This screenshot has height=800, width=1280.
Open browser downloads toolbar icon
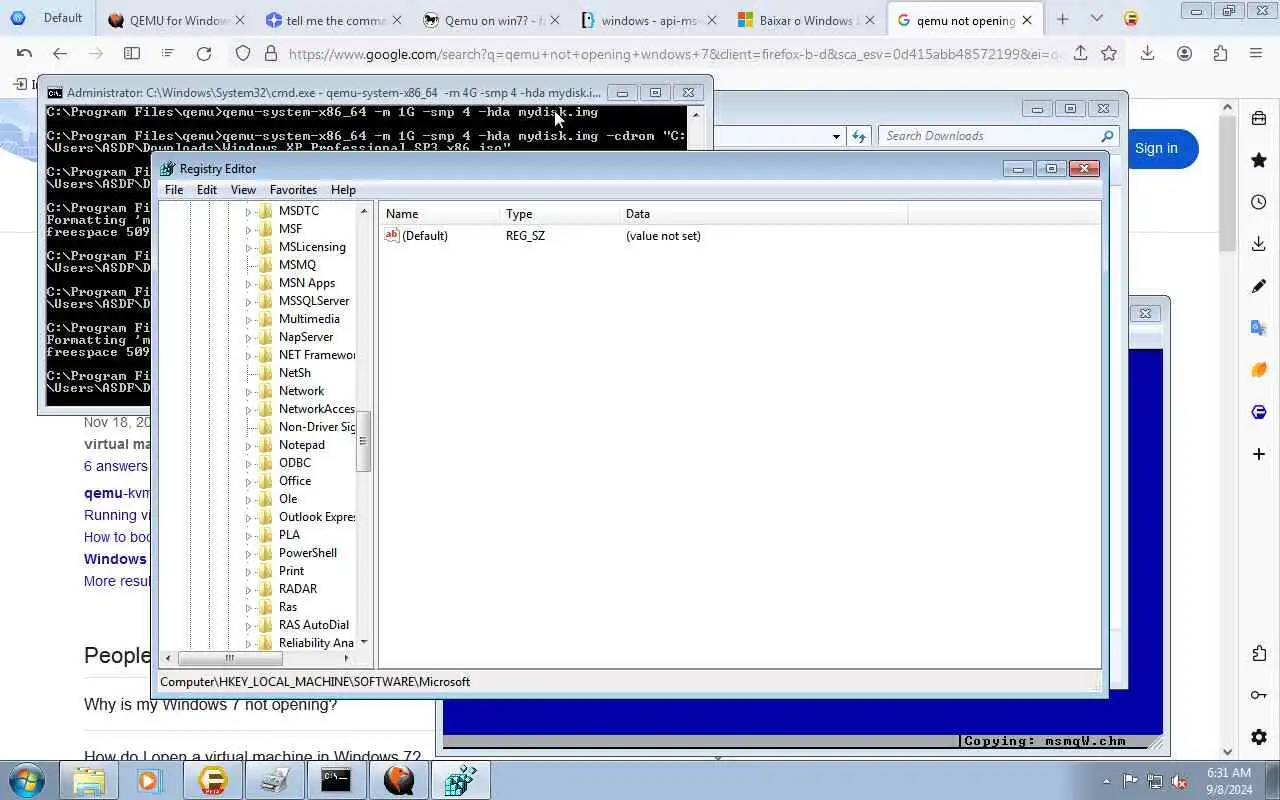pyautogui.click(x=1147, y=54)
